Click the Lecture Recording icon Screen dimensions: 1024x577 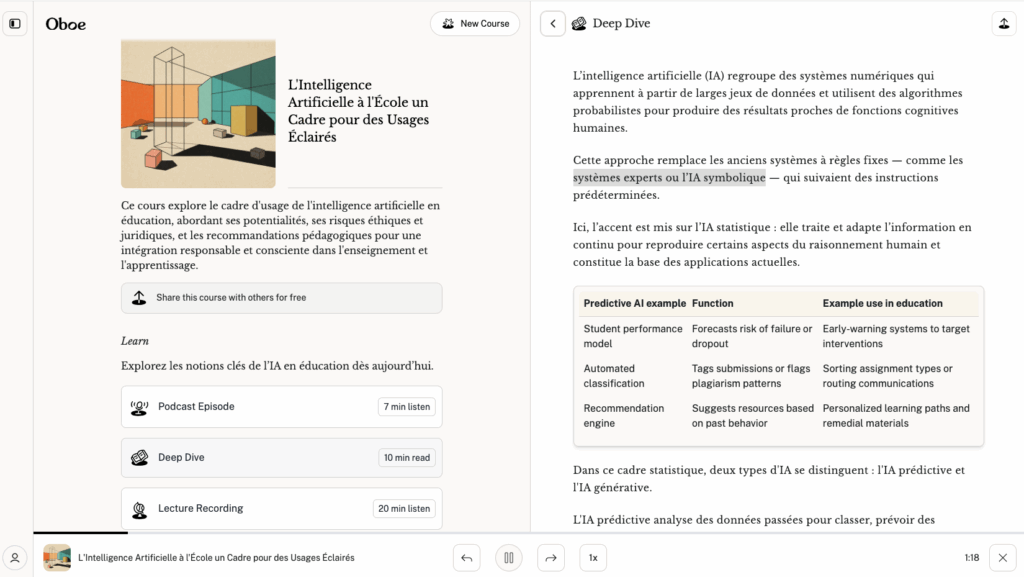(x=139, y=509)
